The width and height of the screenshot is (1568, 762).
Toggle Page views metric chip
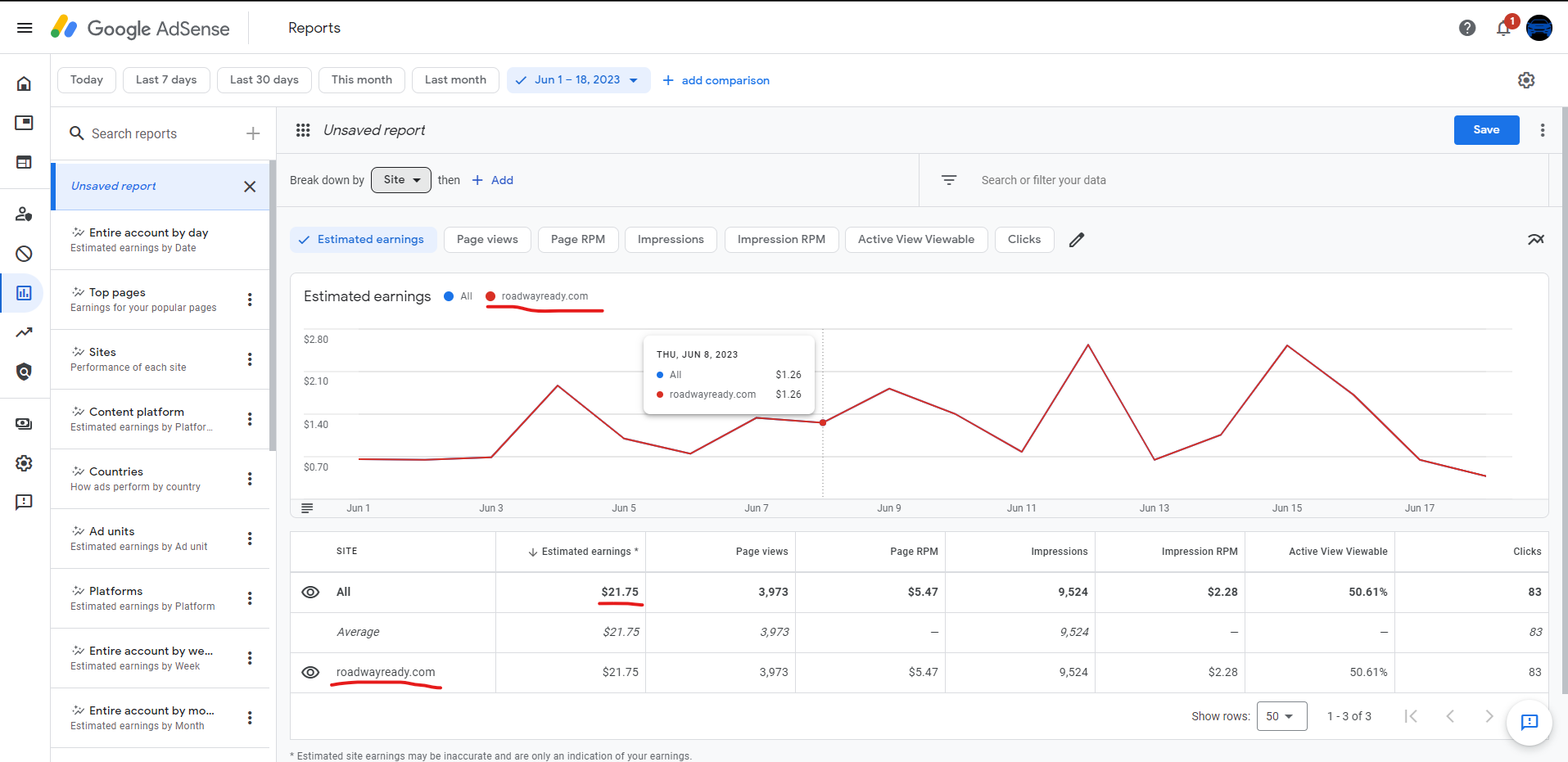[487, 240]
